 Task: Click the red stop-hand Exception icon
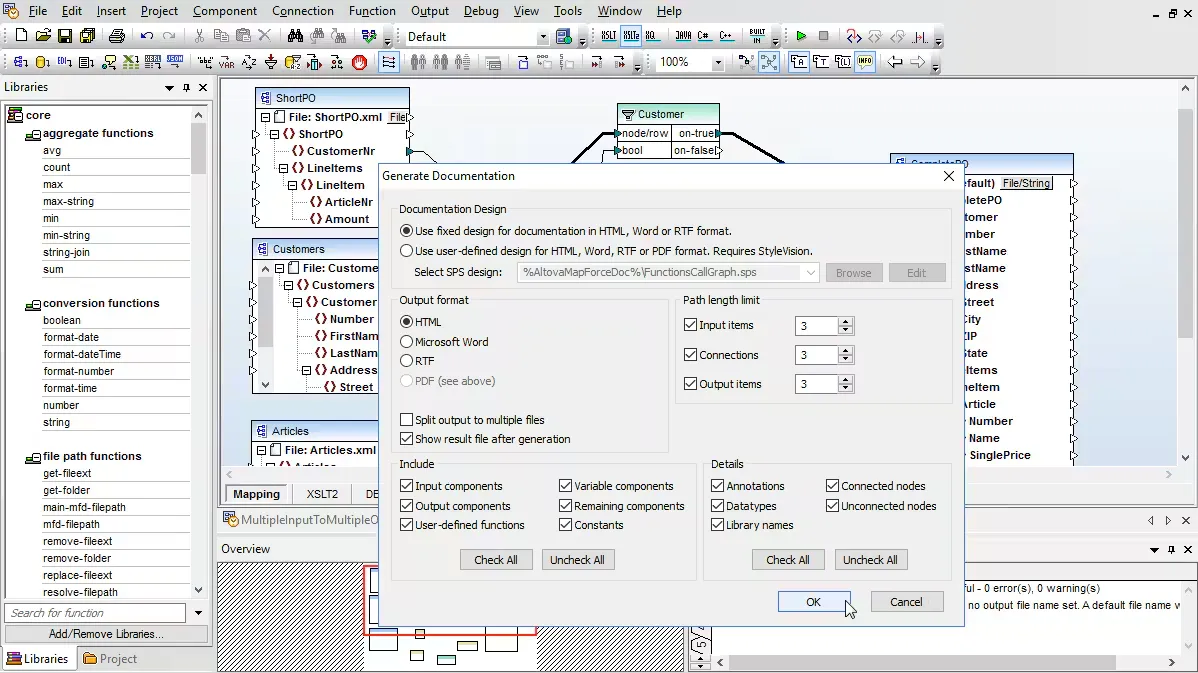[x=359, y=63]
